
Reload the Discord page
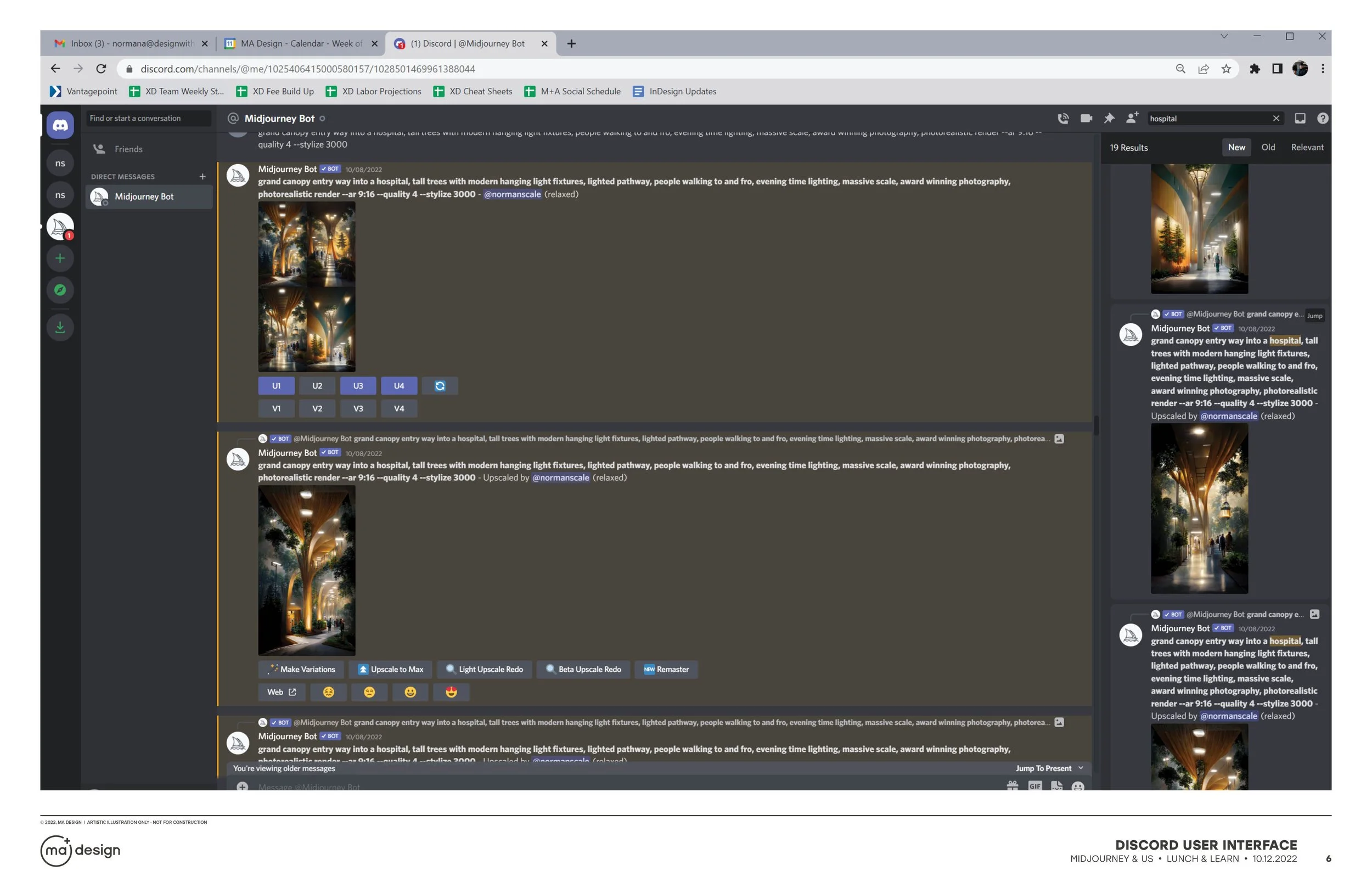102,69
